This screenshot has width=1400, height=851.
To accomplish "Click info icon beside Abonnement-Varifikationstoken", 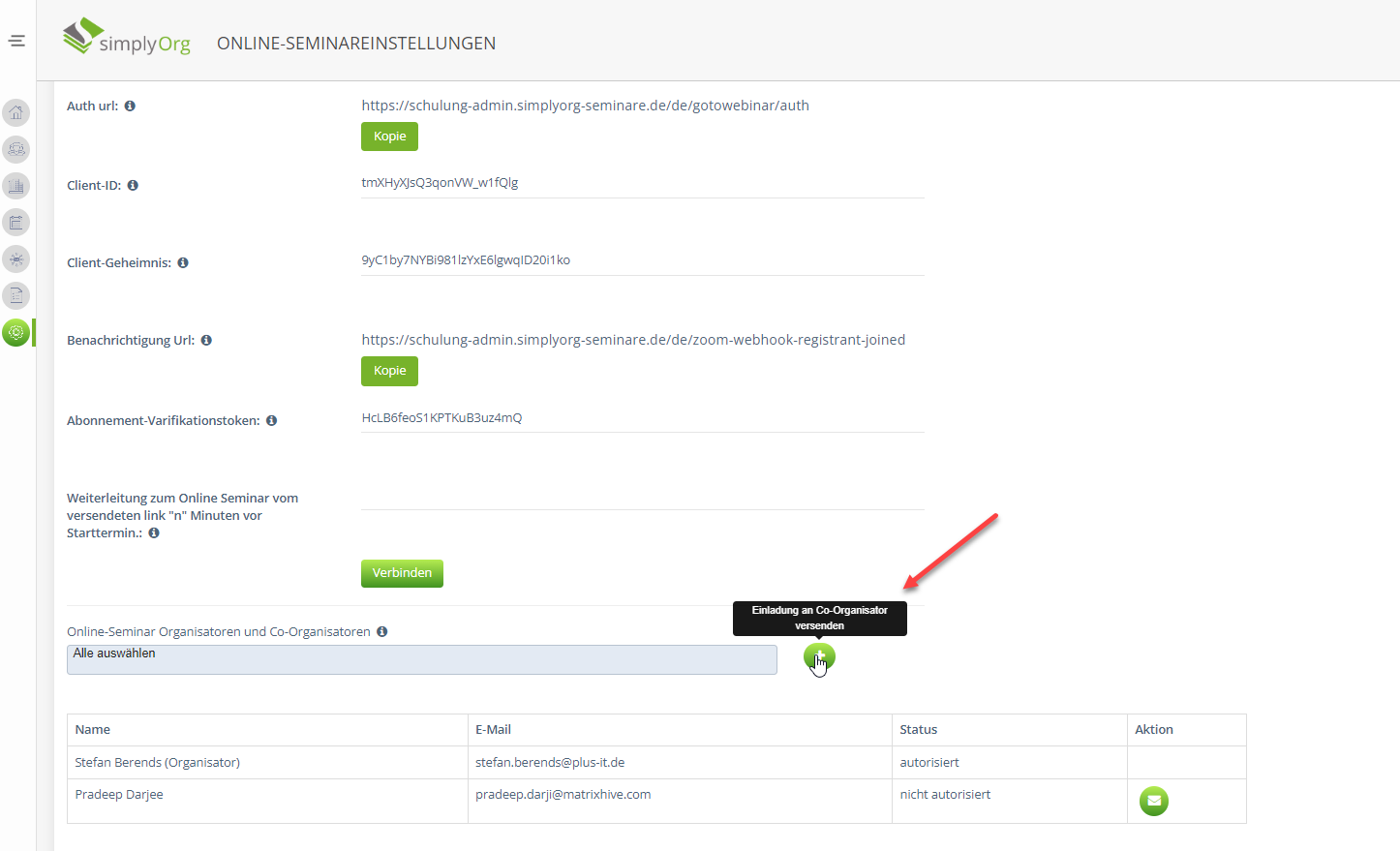I will 272,421.
